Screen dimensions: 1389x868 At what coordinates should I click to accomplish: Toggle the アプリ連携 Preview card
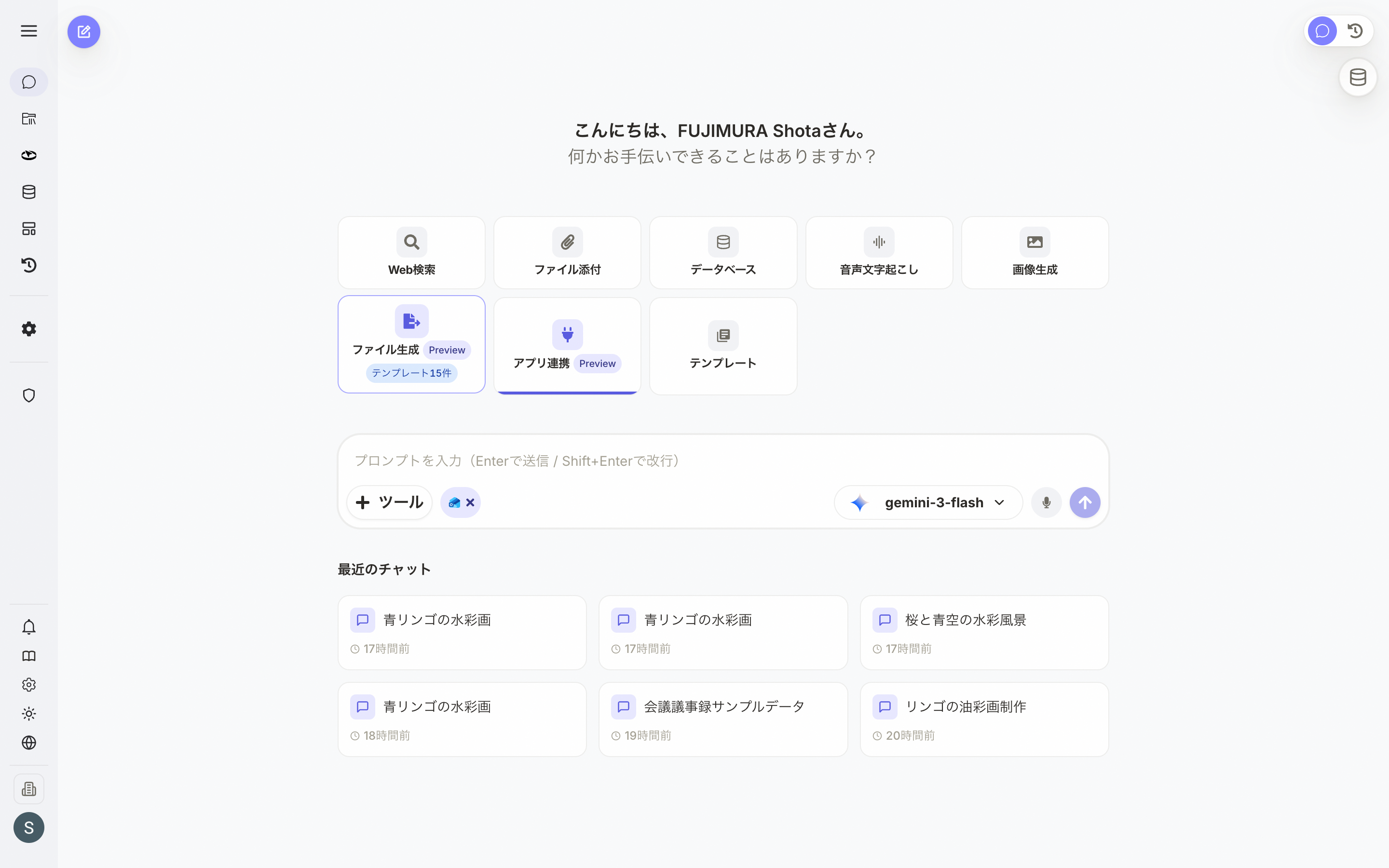pos(567,346)
